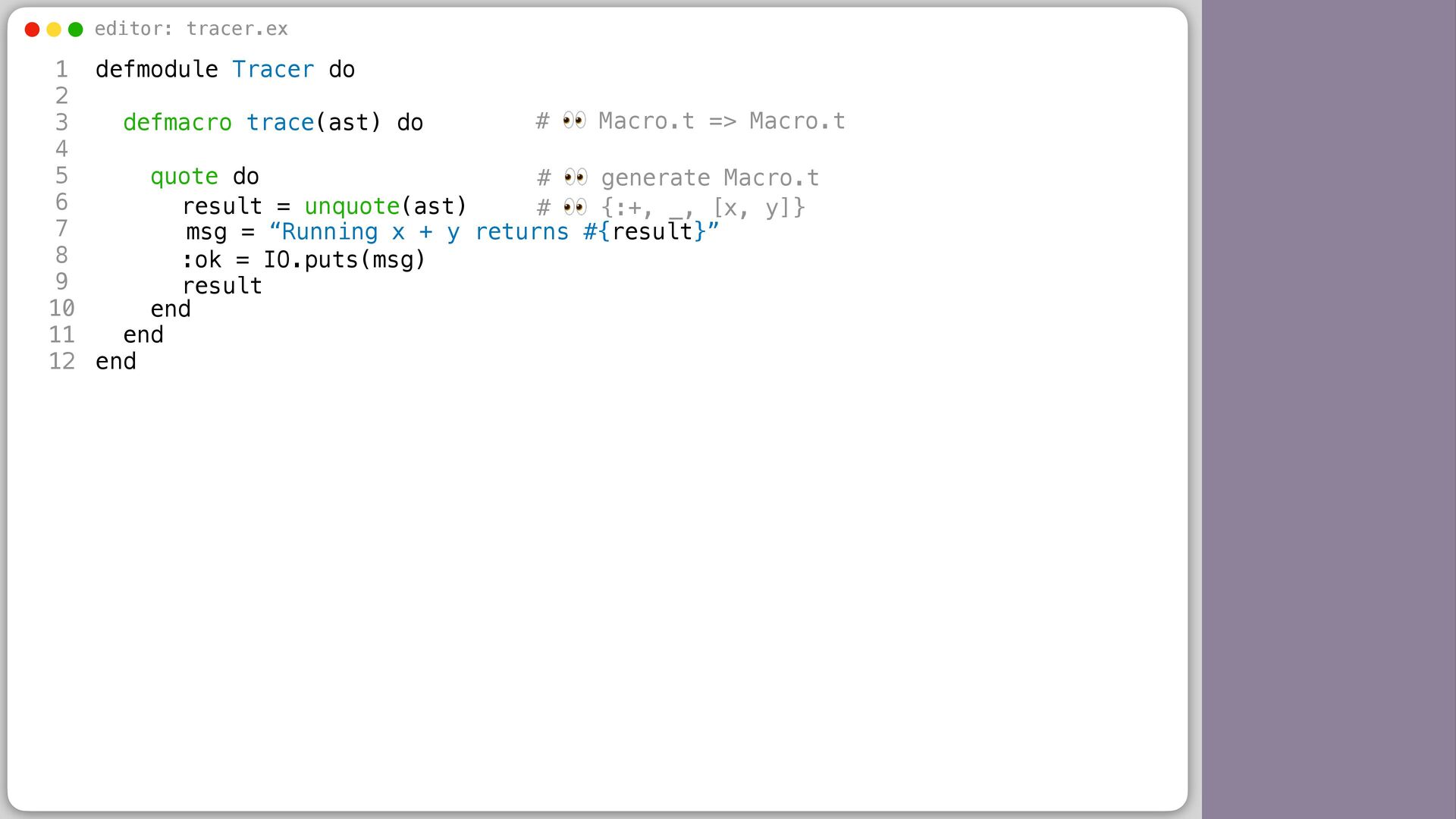This screenshot has width=1456, height=819.
Task: Click the yellow minimize window button
Action: point(54,30)
